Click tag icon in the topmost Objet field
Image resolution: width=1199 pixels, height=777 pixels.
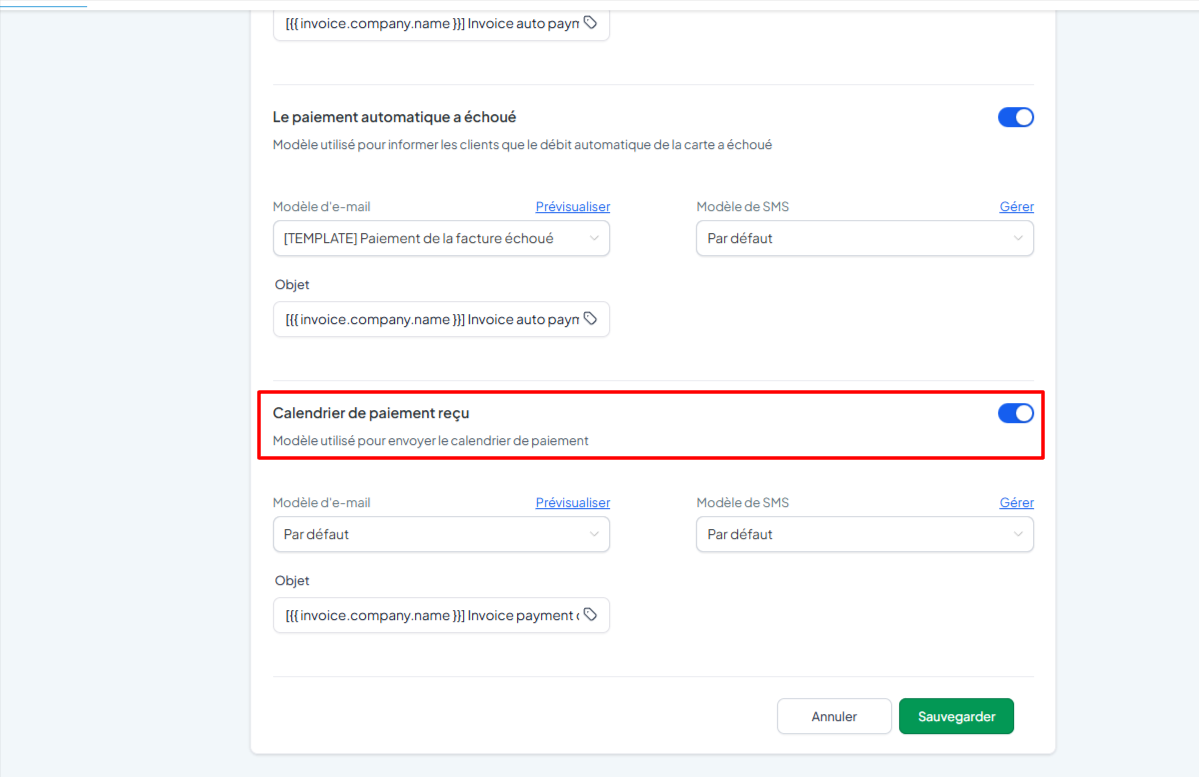(590, 22)
